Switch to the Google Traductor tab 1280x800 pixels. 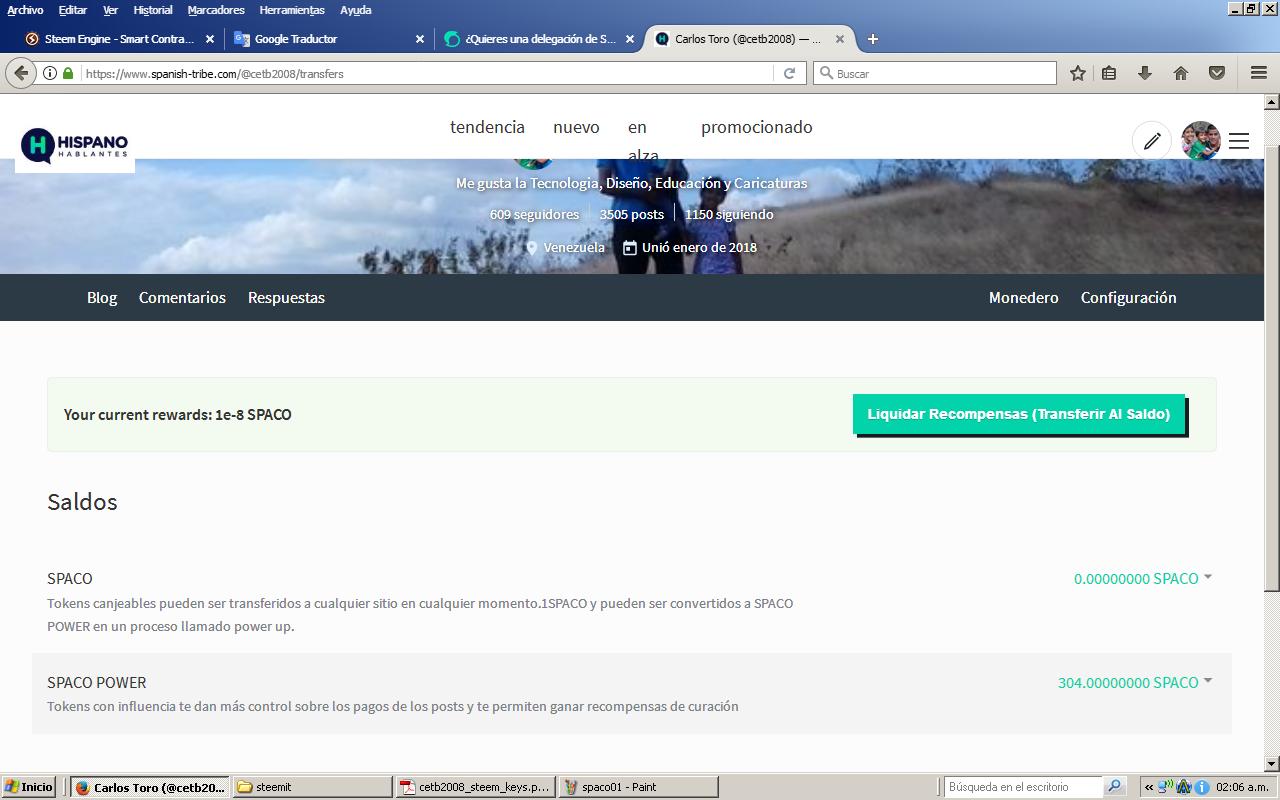(x=328, y=39)
